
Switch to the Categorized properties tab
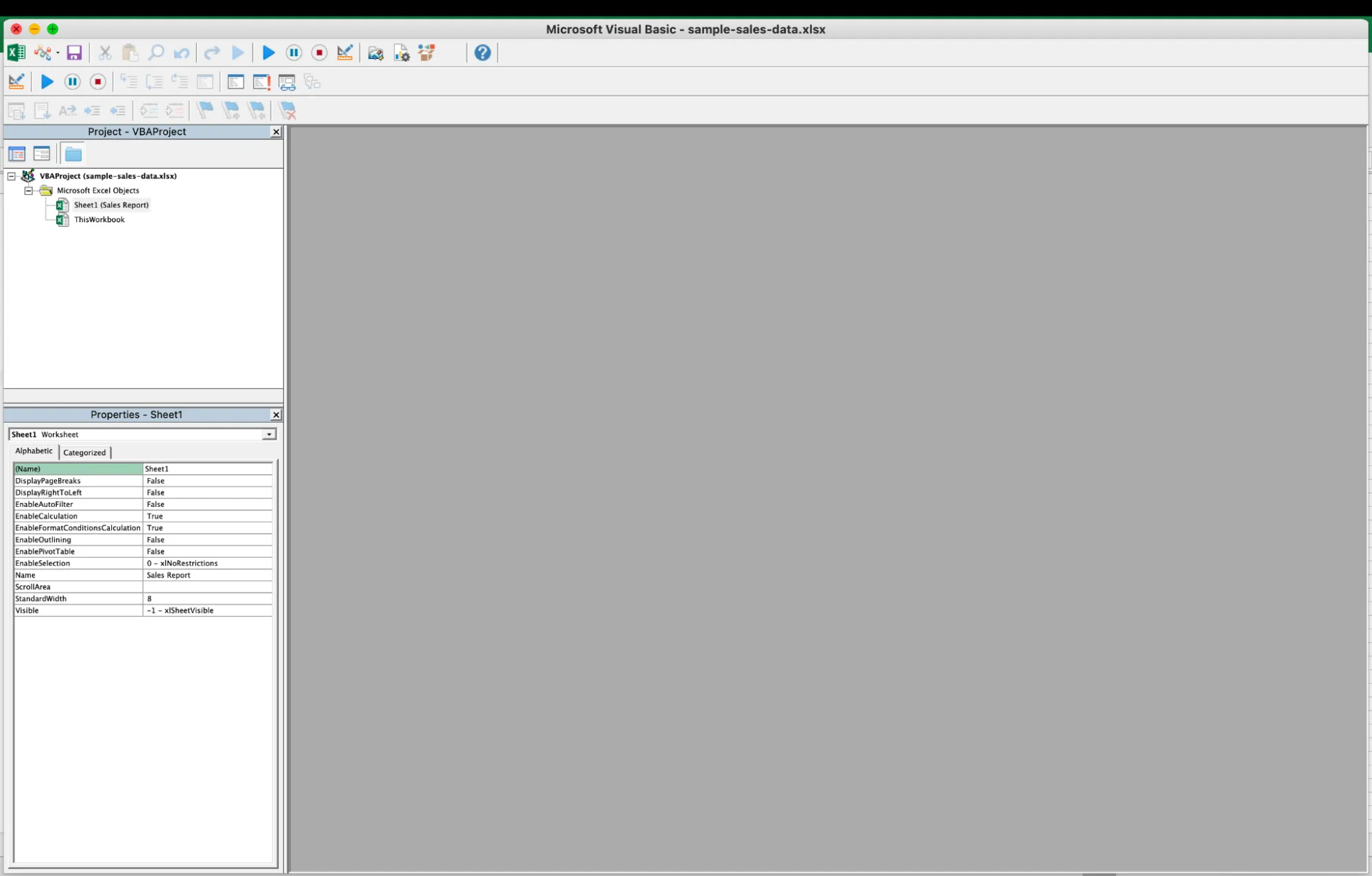coord(84,452)
